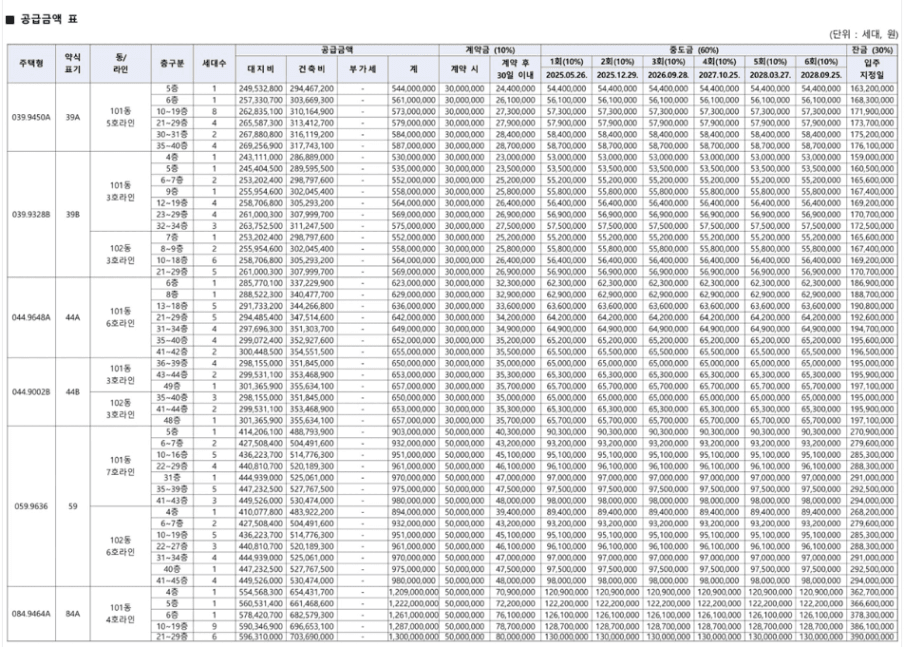Select housing type cell '039.9450A'
The height and width of the screenshot is (647, 904).
[x=31, y=117]
